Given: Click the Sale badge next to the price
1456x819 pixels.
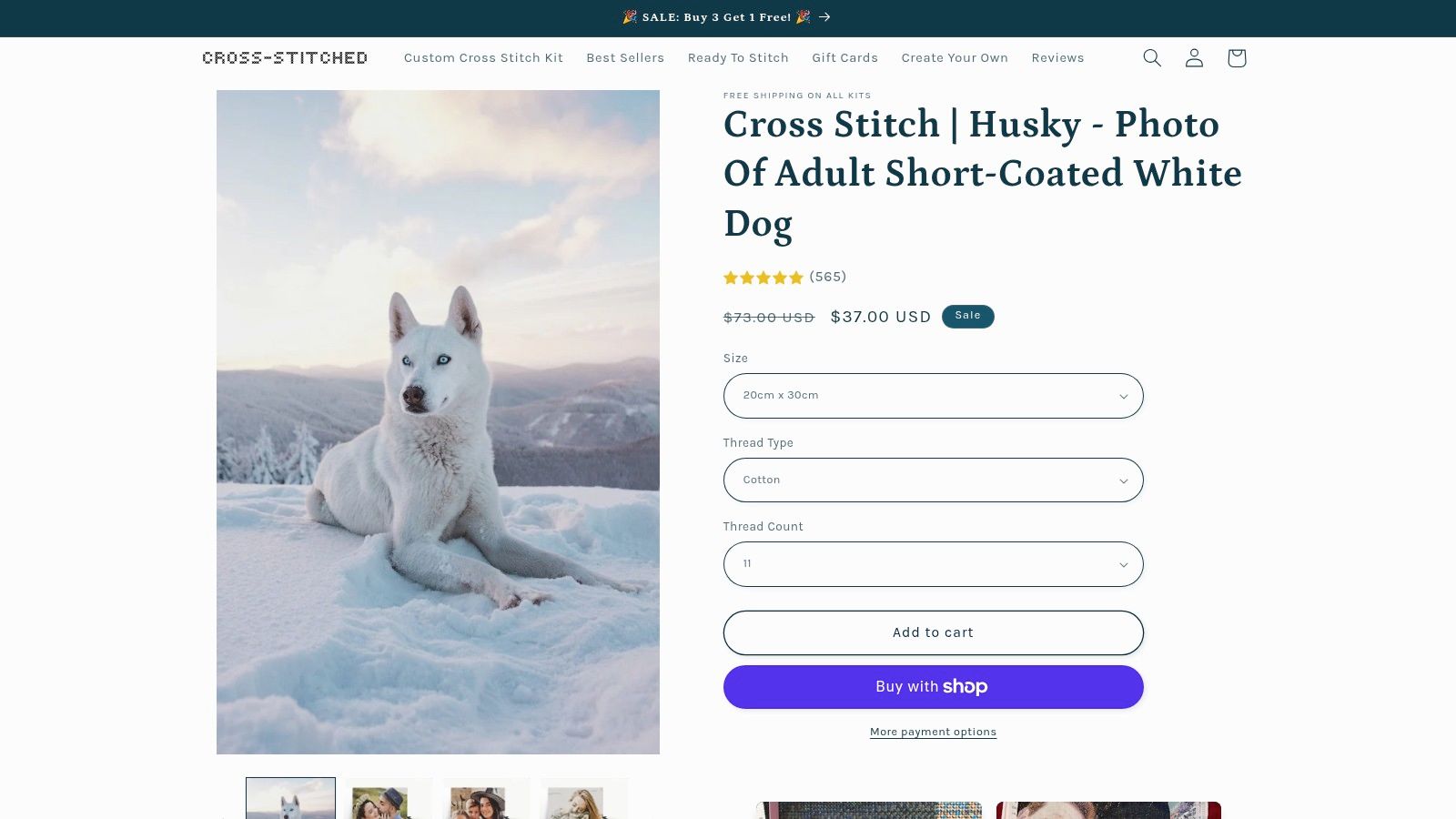Looking at the screenshot, I should [x=967, y=316].
